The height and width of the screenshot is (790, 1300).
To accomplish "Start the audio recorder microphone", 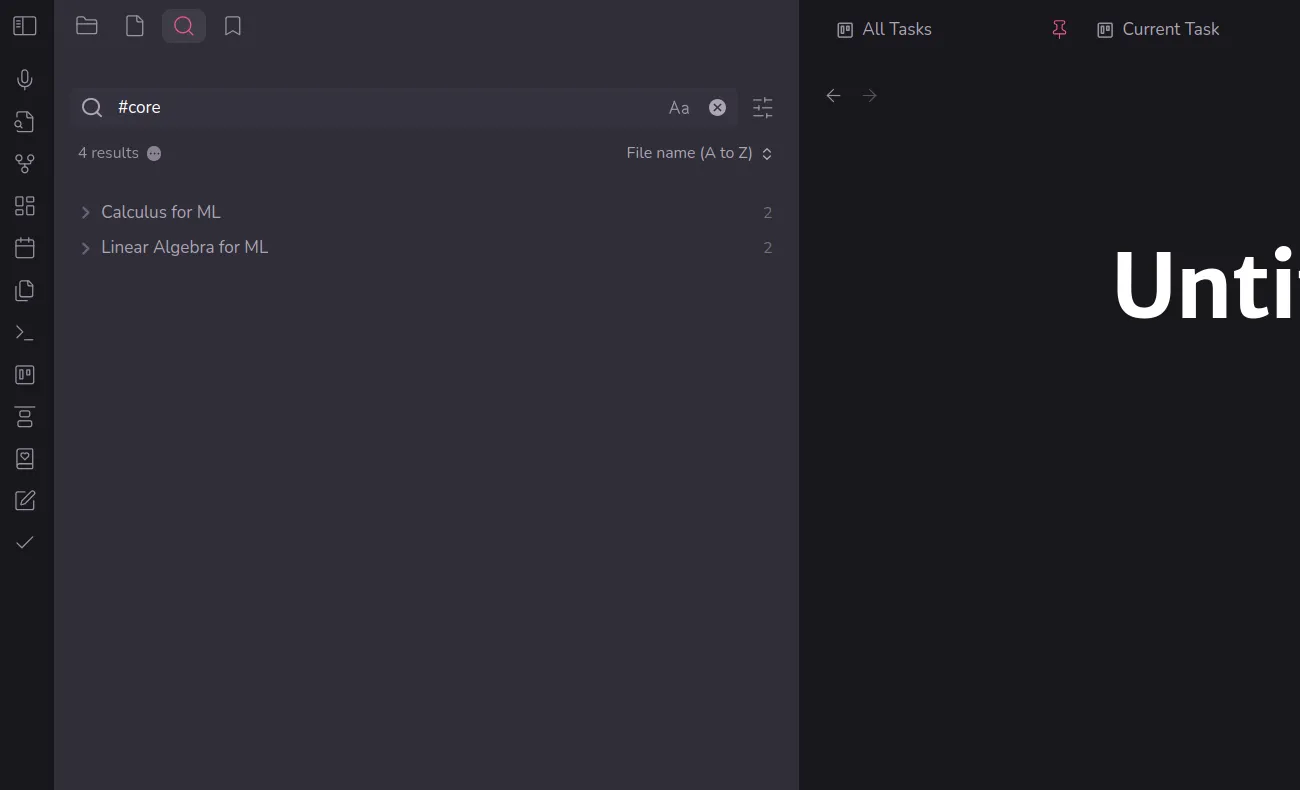I will point(25,79).
